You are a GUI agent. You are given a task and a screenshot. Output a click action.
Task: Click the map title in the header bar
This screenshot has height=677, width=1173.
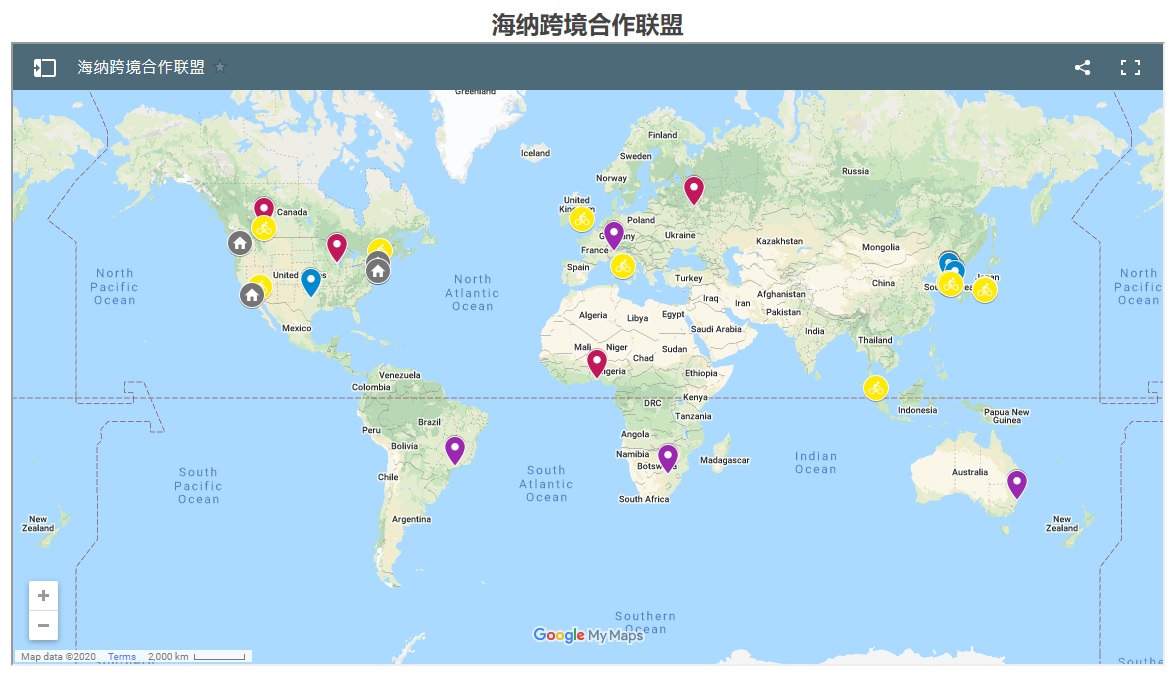pos(141,68)
